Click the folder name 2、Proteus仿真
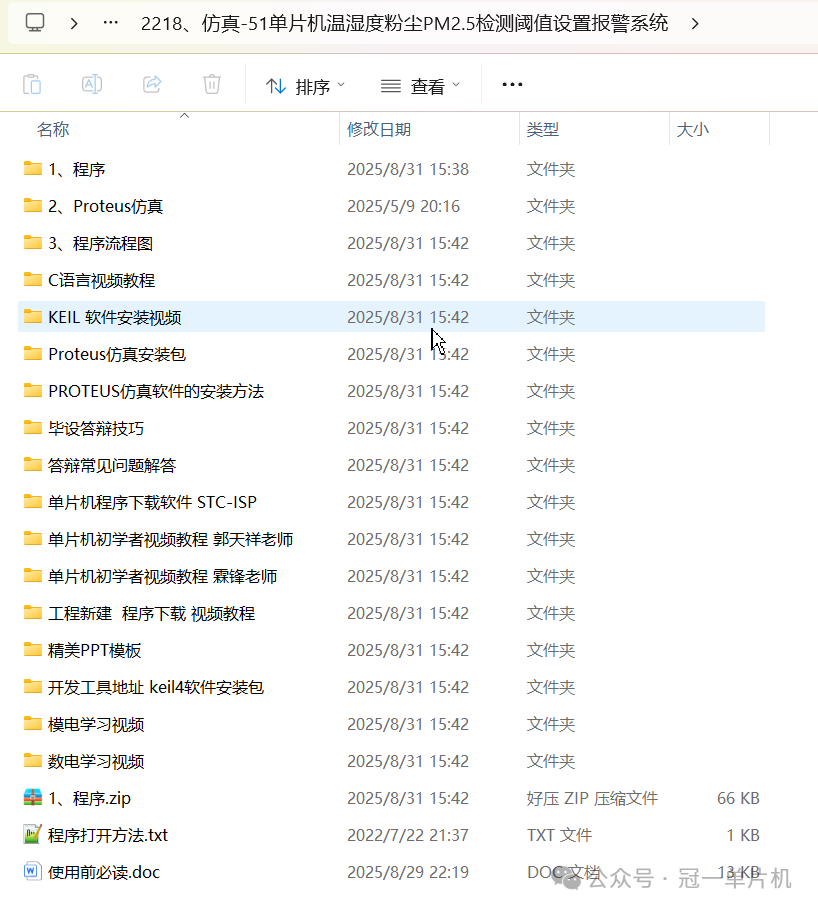 106,206
